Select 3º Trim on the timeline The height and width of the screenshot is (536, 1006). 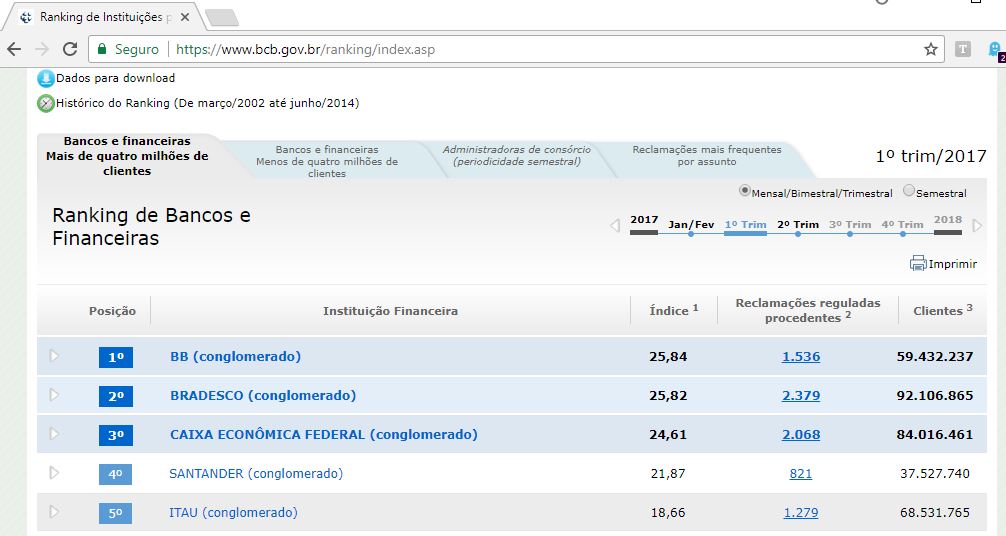(x=850, y=225)
